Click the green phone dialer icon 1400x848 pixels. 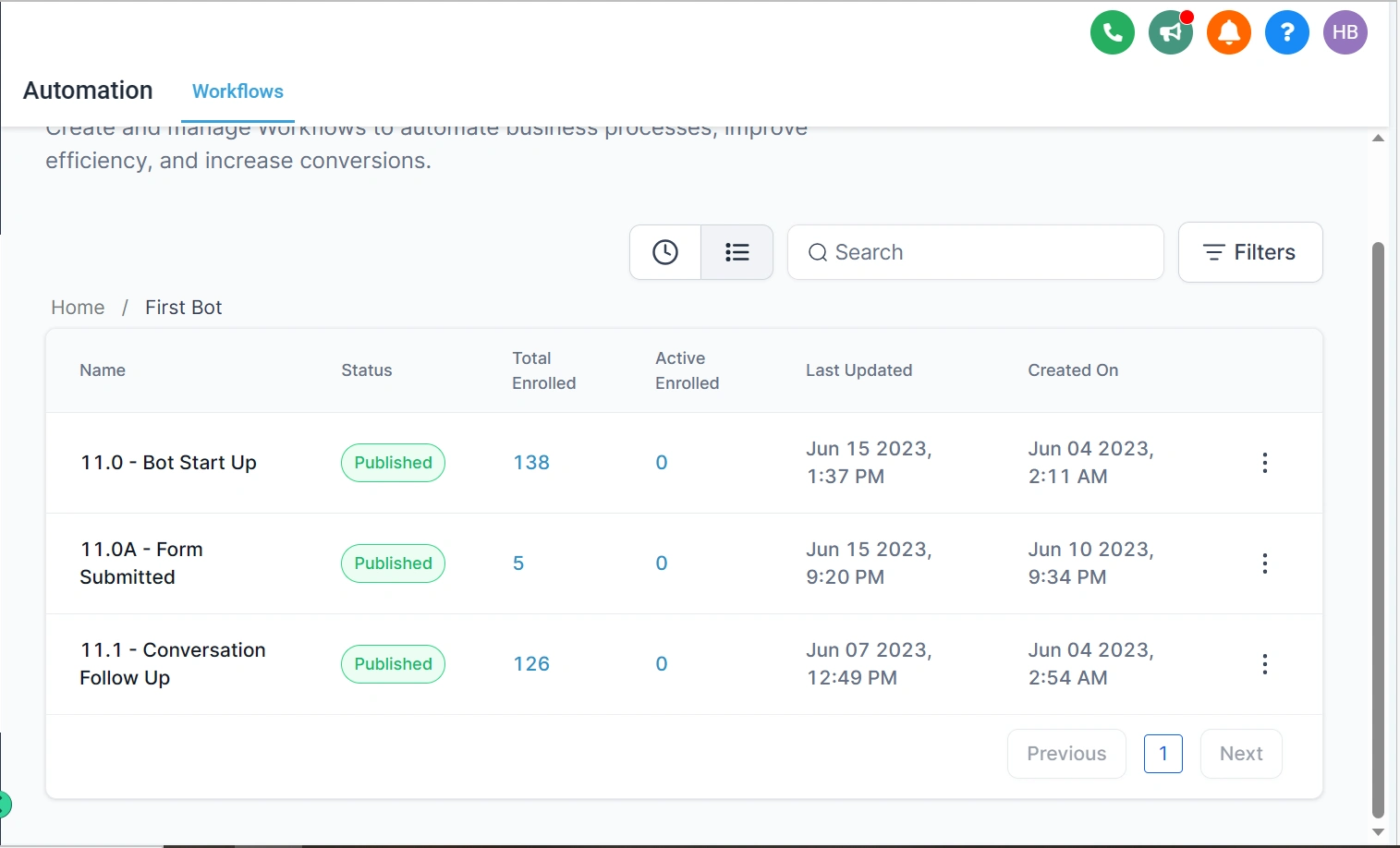coord(1113,32)
